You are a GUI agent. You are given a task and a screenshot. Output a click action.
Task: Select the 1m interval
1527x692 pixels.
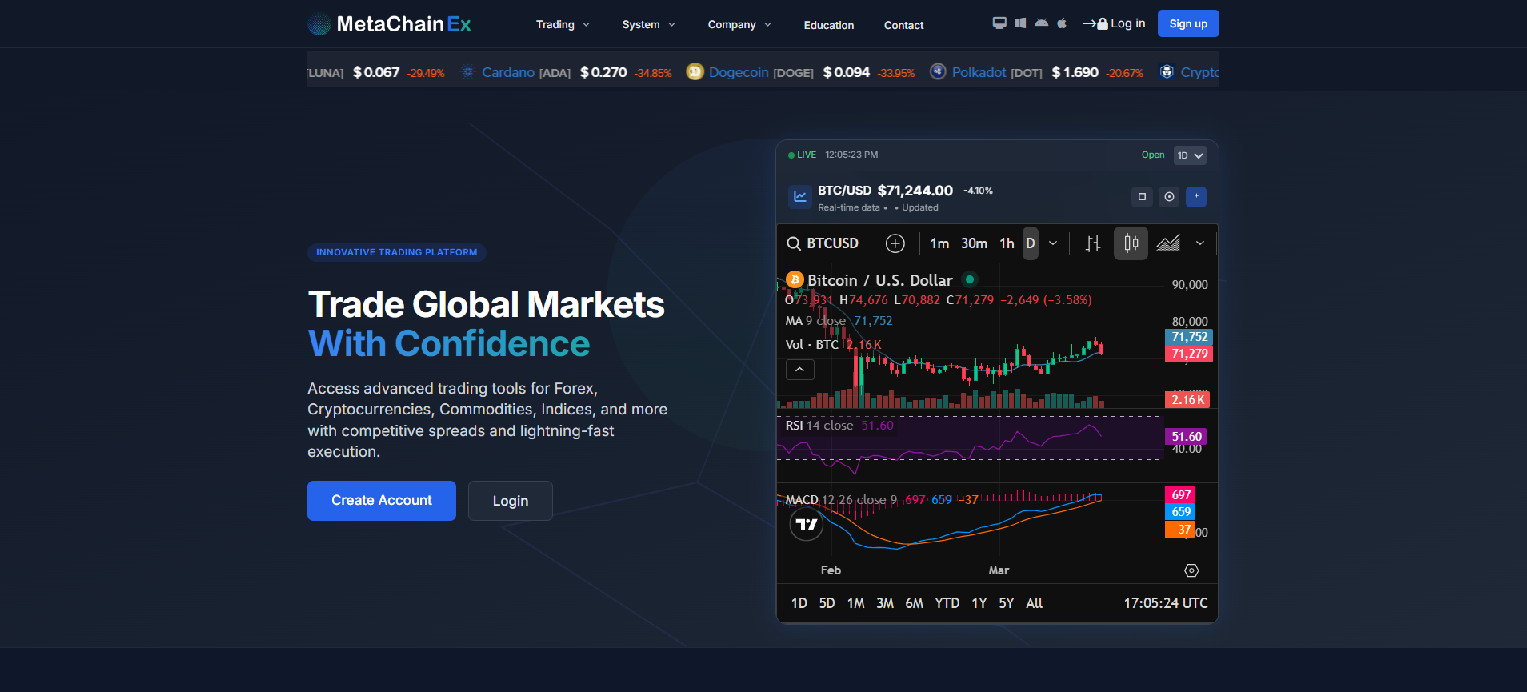[939, 243]
